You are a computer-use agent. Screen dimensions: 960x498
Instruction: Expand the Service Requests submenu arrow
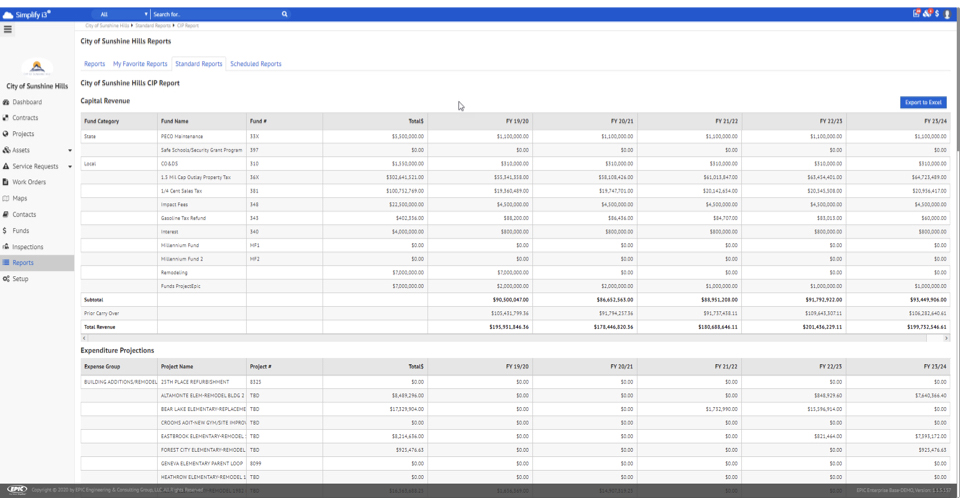click(x=69, y=166)
